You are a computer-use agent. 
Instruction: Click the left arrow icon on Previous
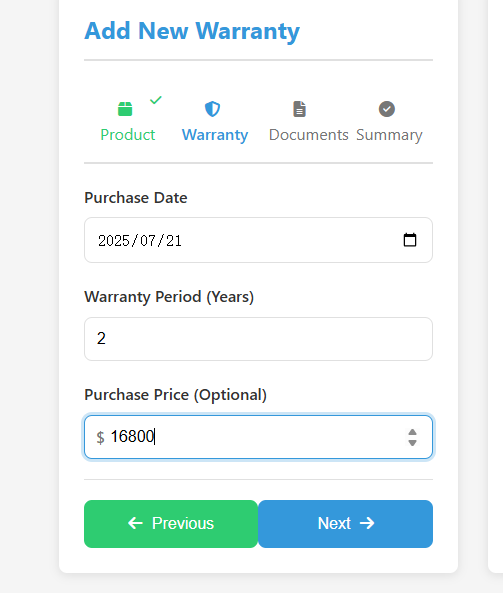135,523
